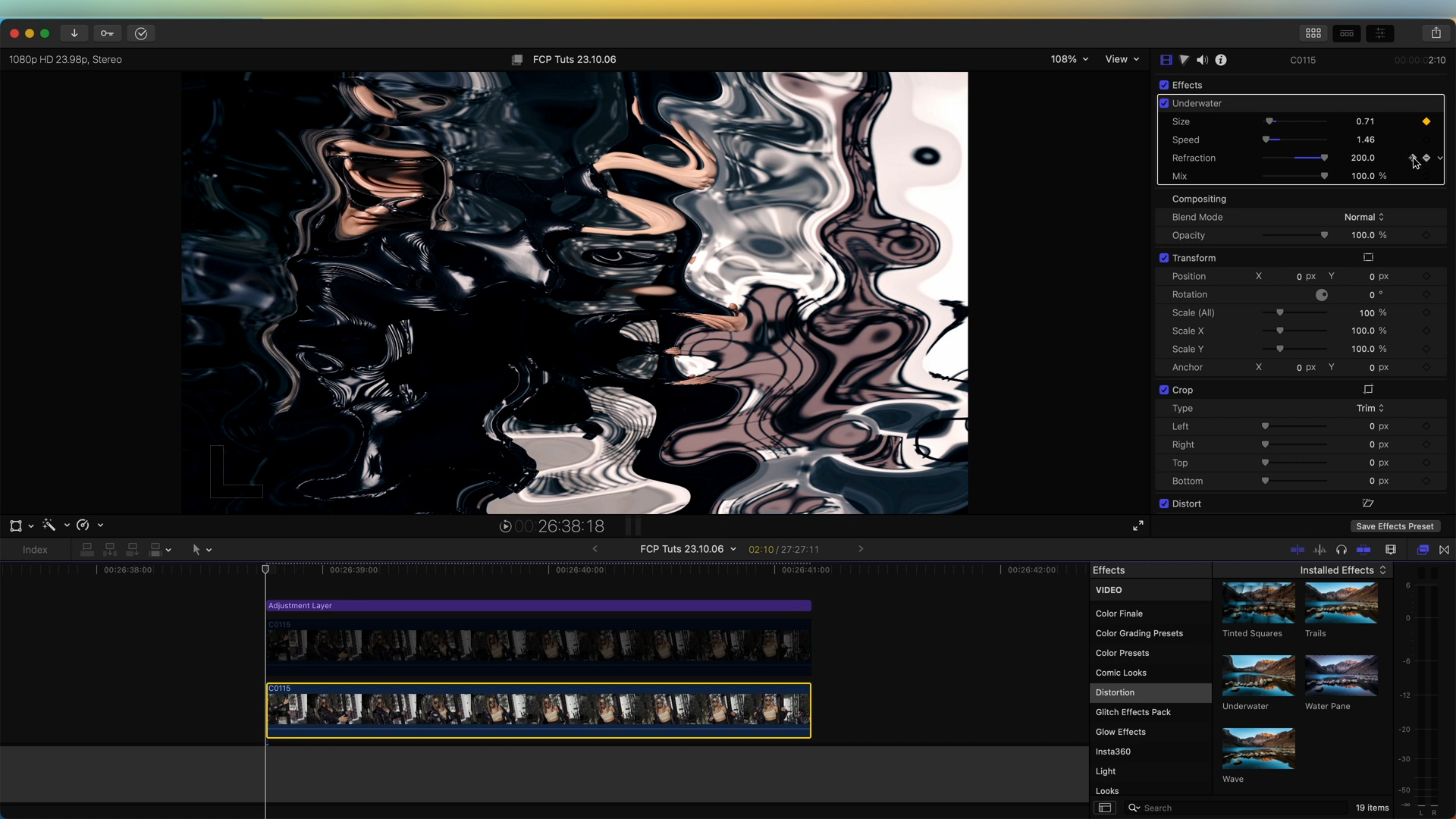Open clip appearance filmstrip icon
Image resolution: width=1456 pixels, height=819 pixels.
click(1391, 550)
